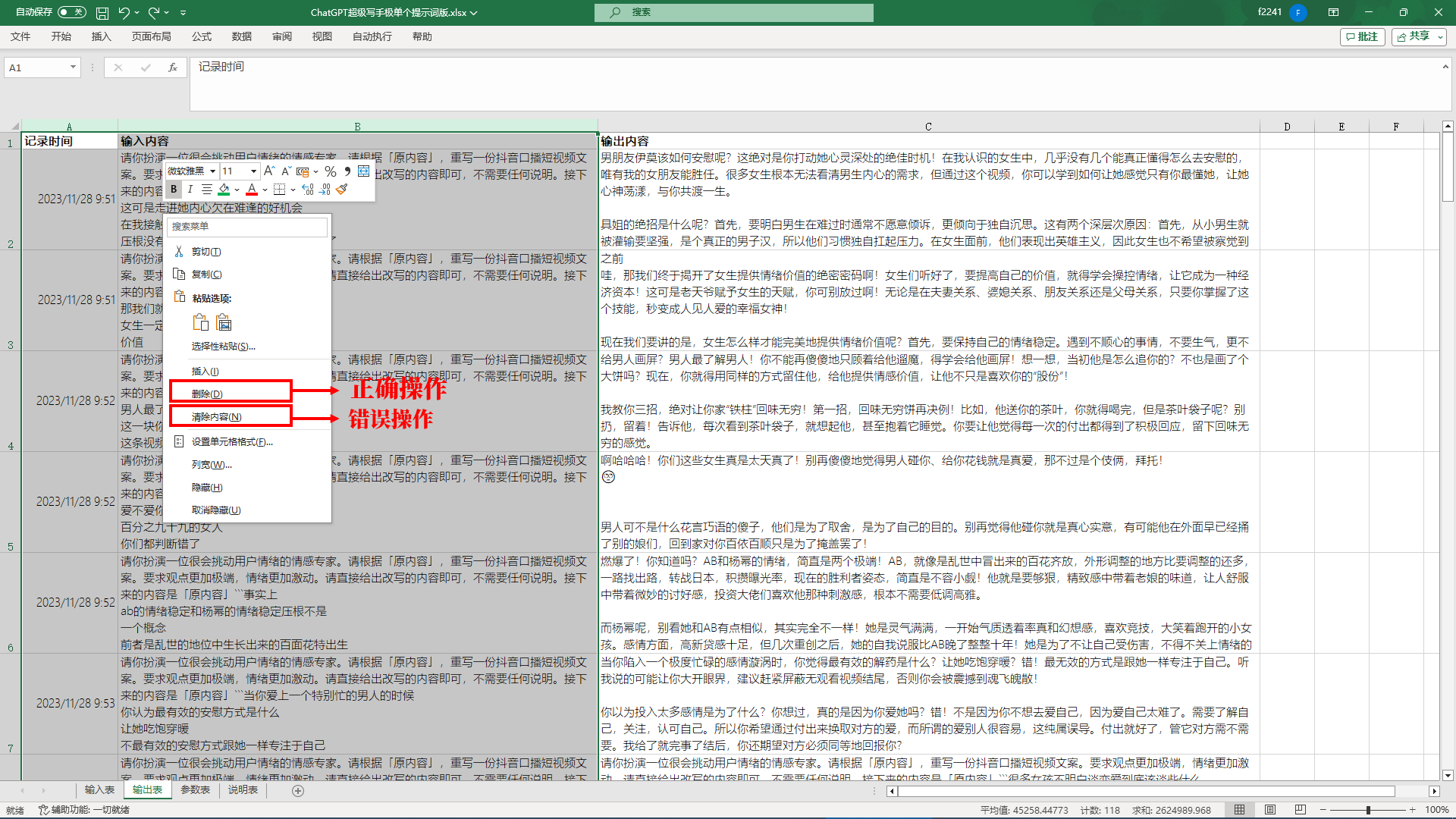Viewport: 1456px width, 819px height.
Task: Apply percent style from the mini toolbar
Action: point(331,171)
